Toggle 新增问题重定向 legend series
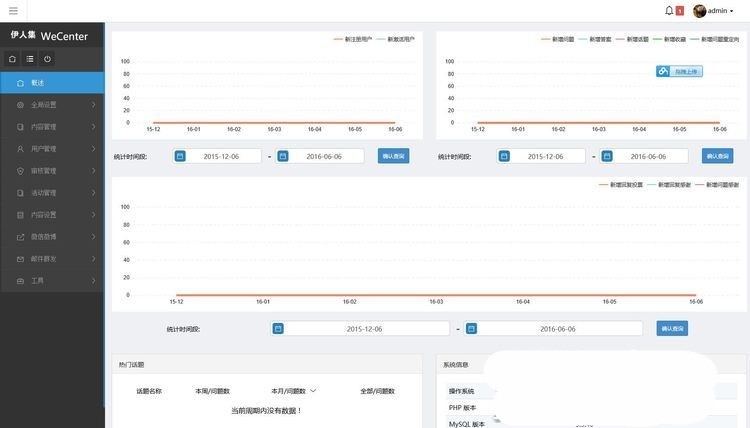This screenshot has height=428, width=750. point(715,39)
